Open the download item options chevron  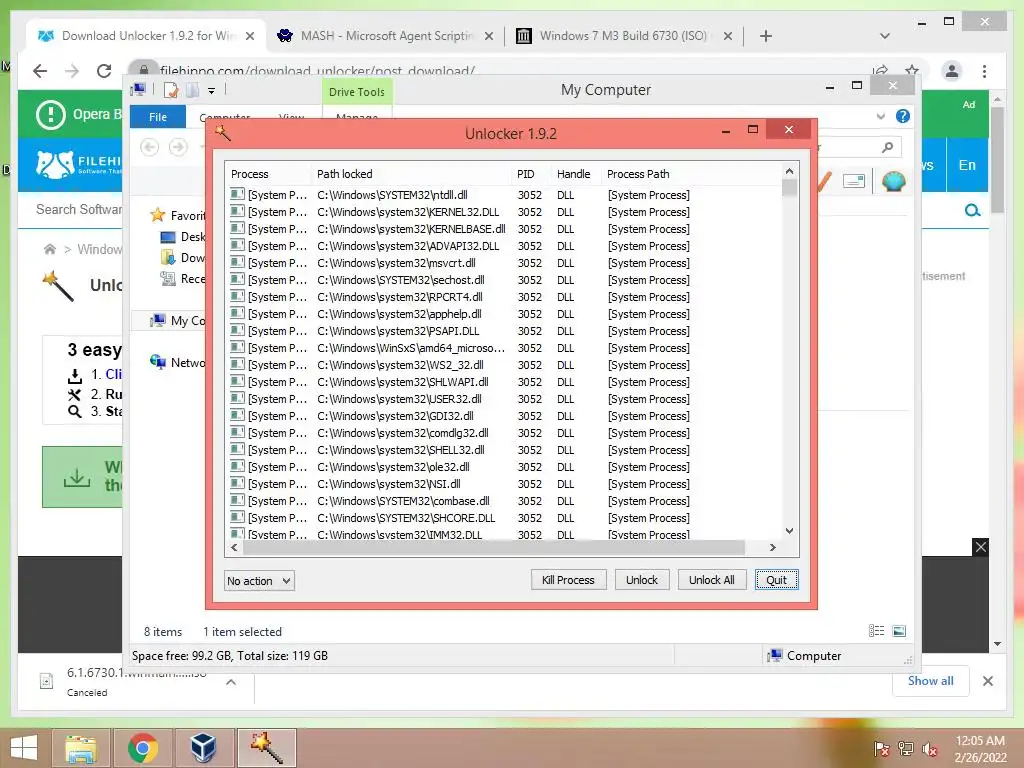(231, 682)
